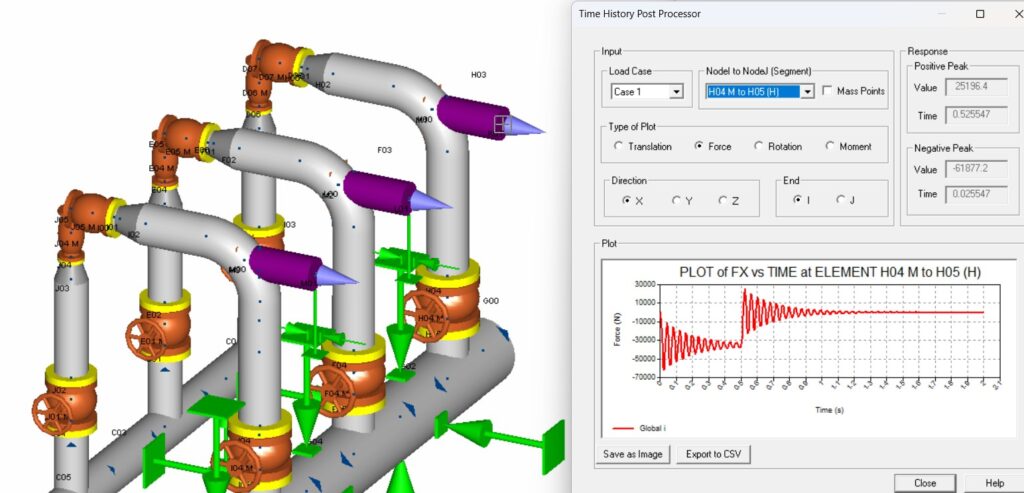The image size is (1024, 493).
Task: Click the red Global i legend line
Action: pyautogui.click(x=621, y=426)
